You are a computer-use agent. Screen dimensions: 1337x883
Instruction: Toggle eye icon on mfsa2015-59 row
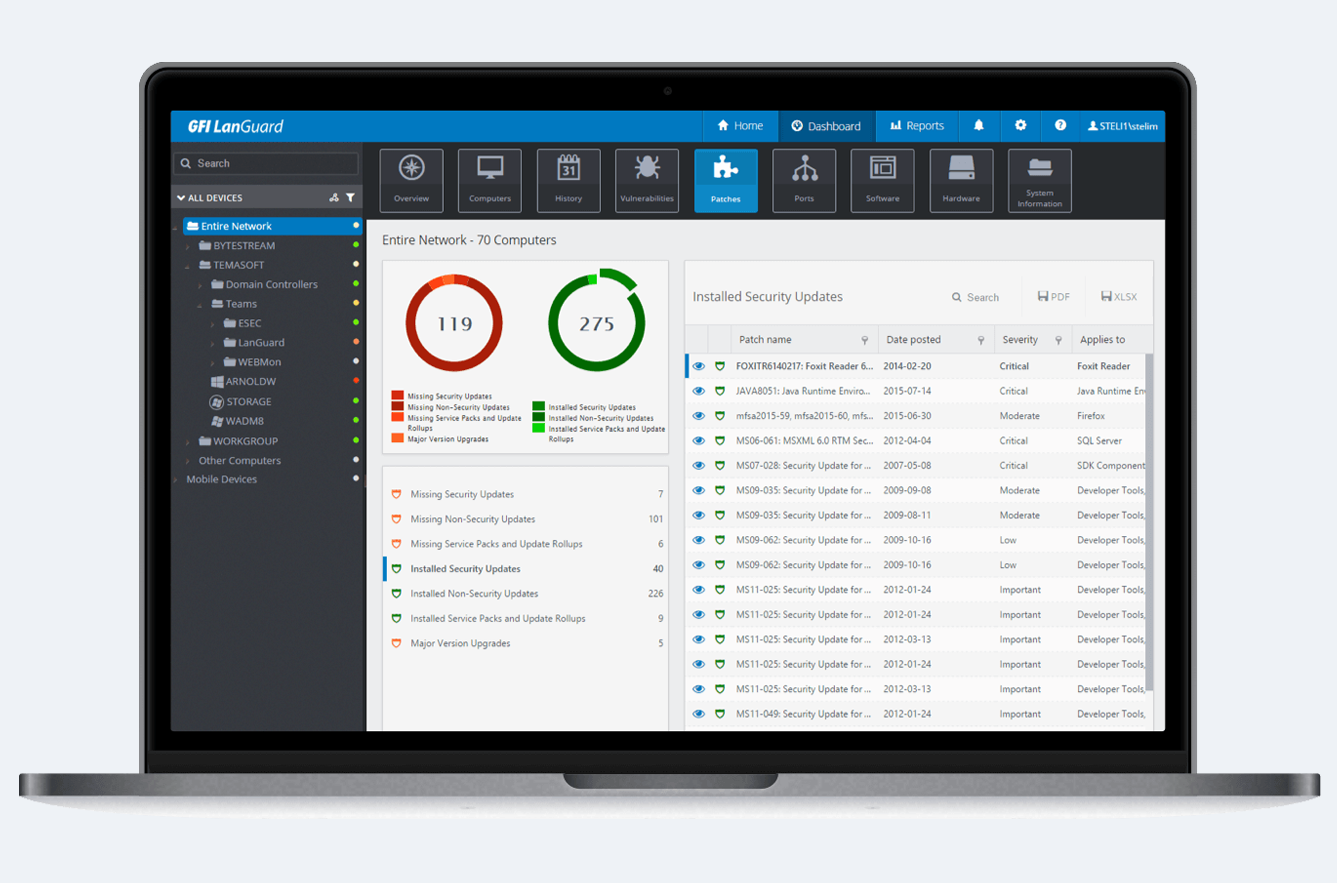[x=698, y=416]
